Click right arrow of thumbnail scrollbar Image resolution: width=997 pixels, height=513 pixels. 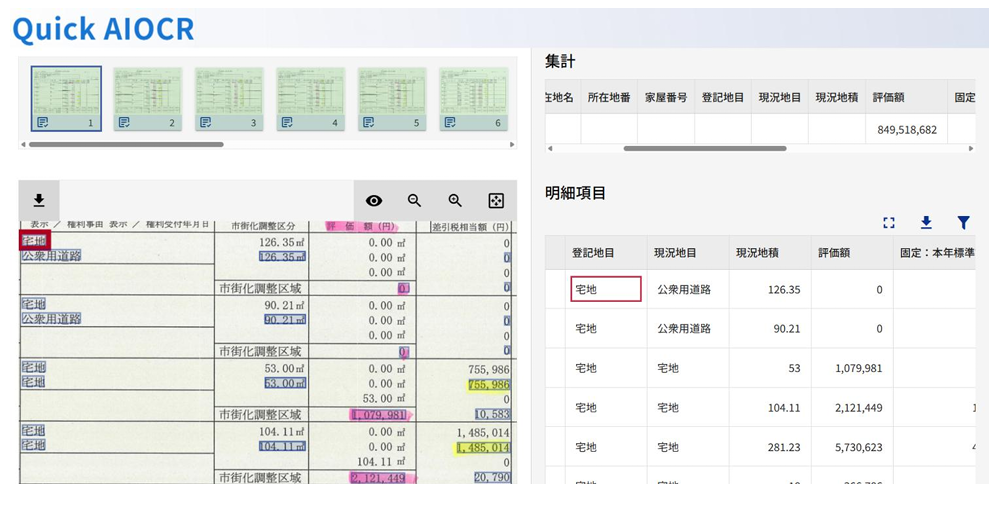(513, 144)
